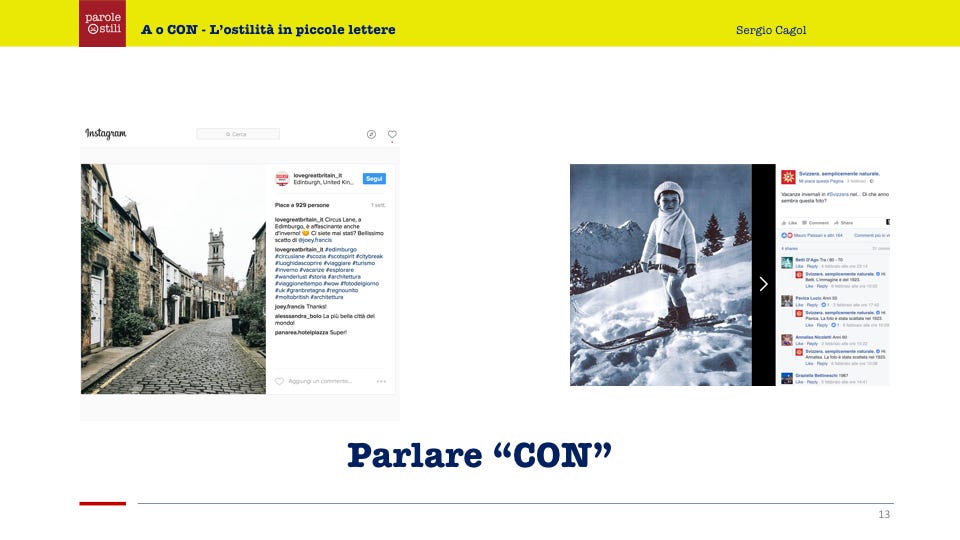Click Comment under the Facebook post
The height and width of the screenshot is (540, 960).
pyautogui.click(x=816, y=223)
